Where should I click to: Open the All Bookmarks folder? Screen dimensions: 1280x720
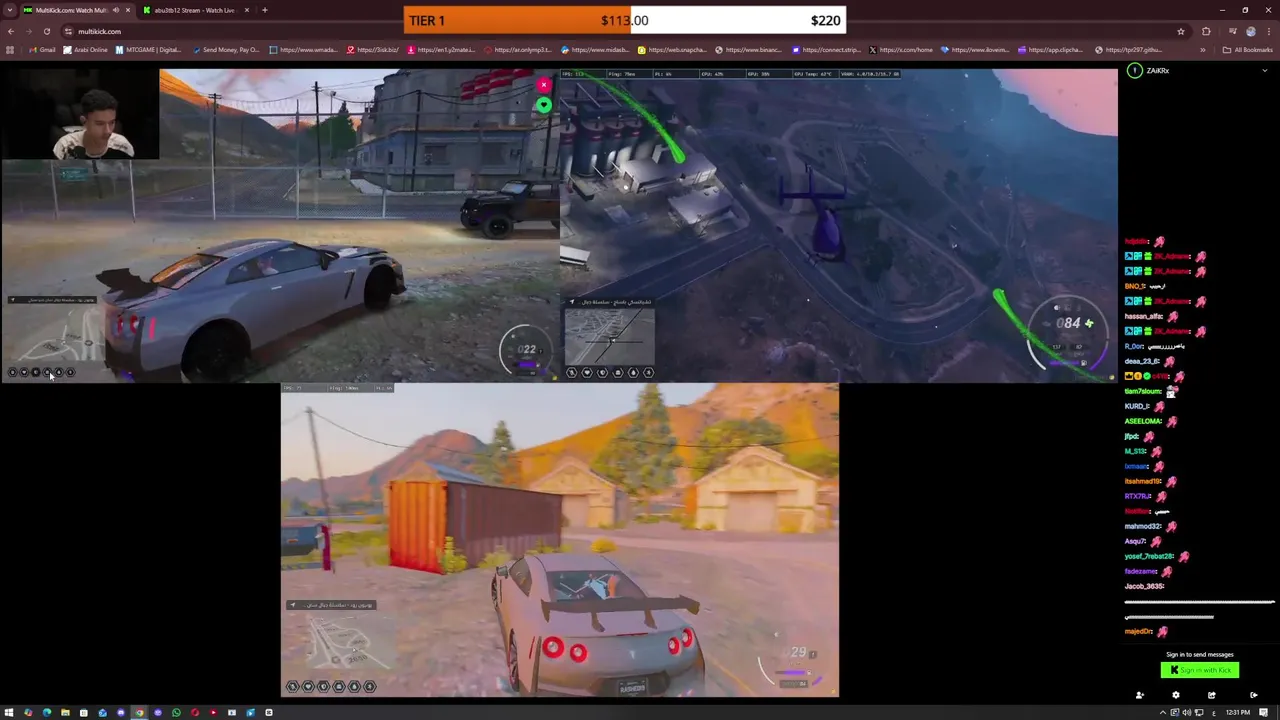(1248, 50)
